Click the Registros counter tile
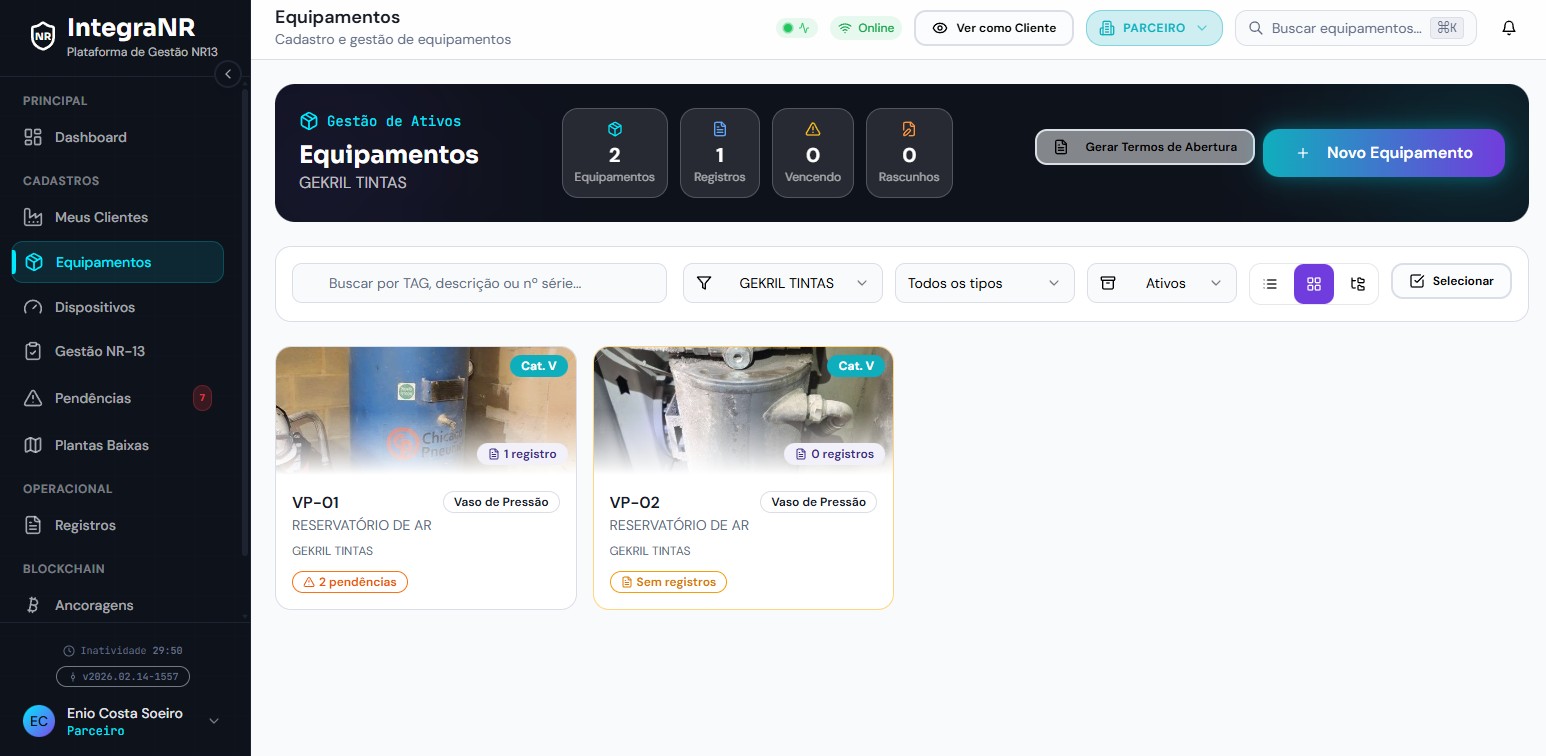 pyautogui.click(x=720, y=153)
